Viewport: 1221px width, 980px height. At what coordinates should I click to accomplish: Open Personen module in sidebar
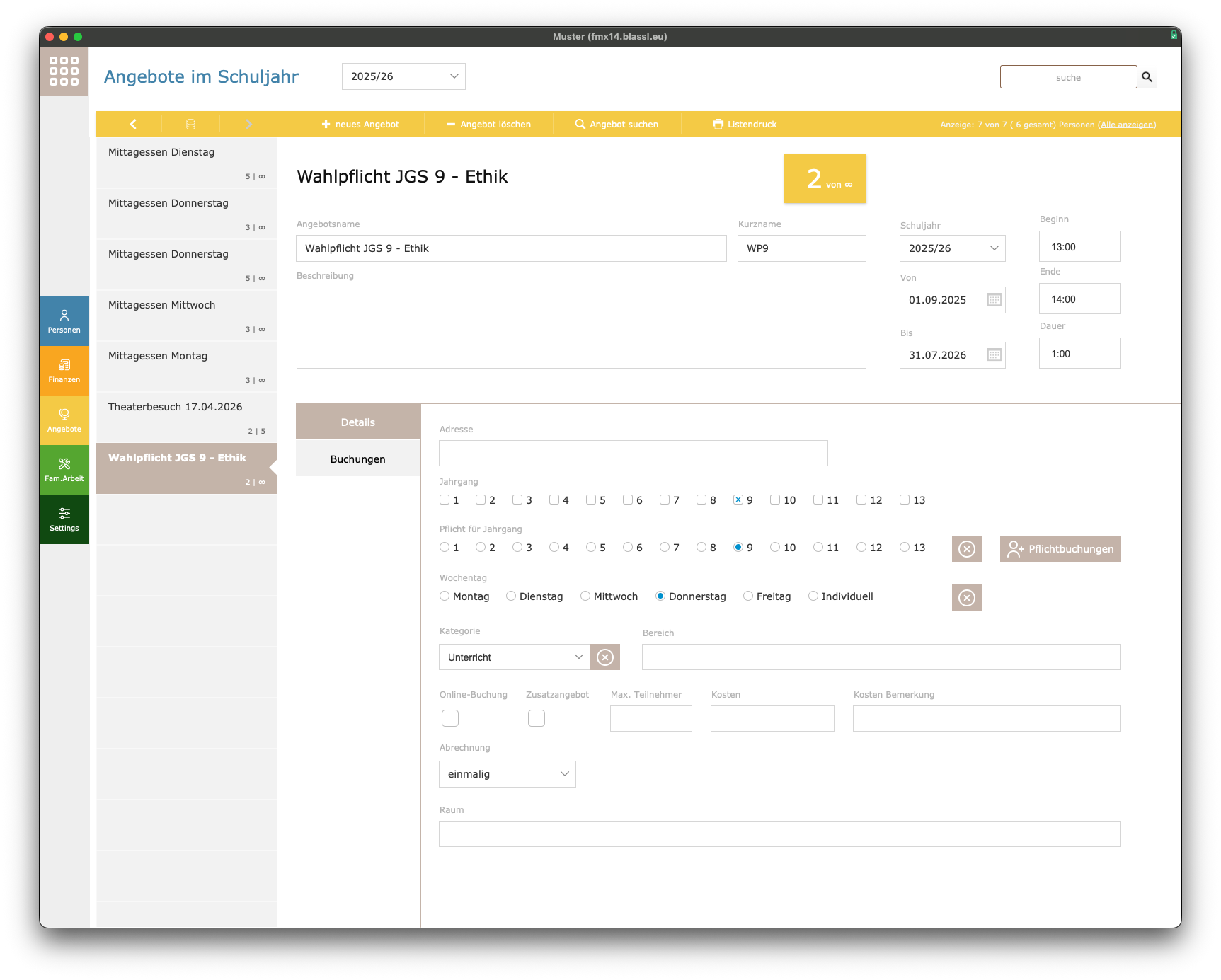(64, 321)
